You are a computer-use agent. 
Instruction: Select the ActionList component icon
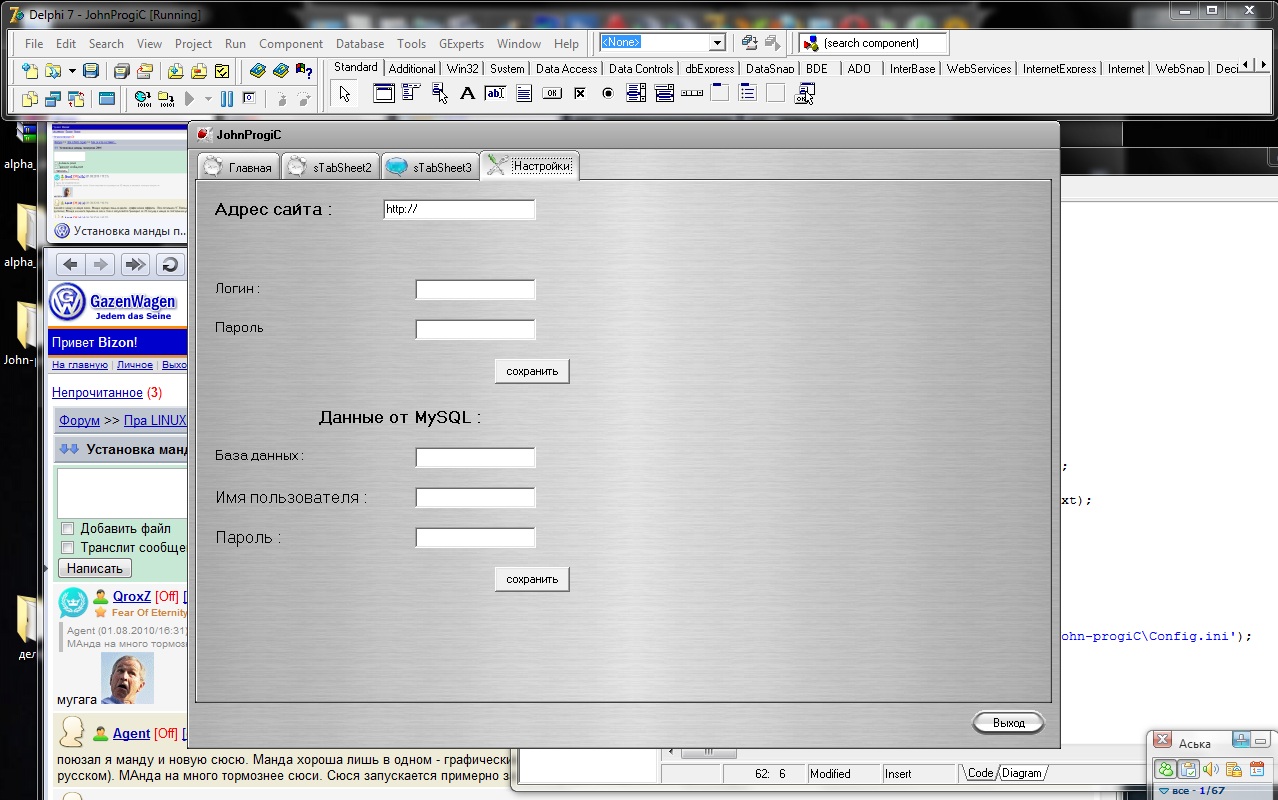click(x=805, y=94)
